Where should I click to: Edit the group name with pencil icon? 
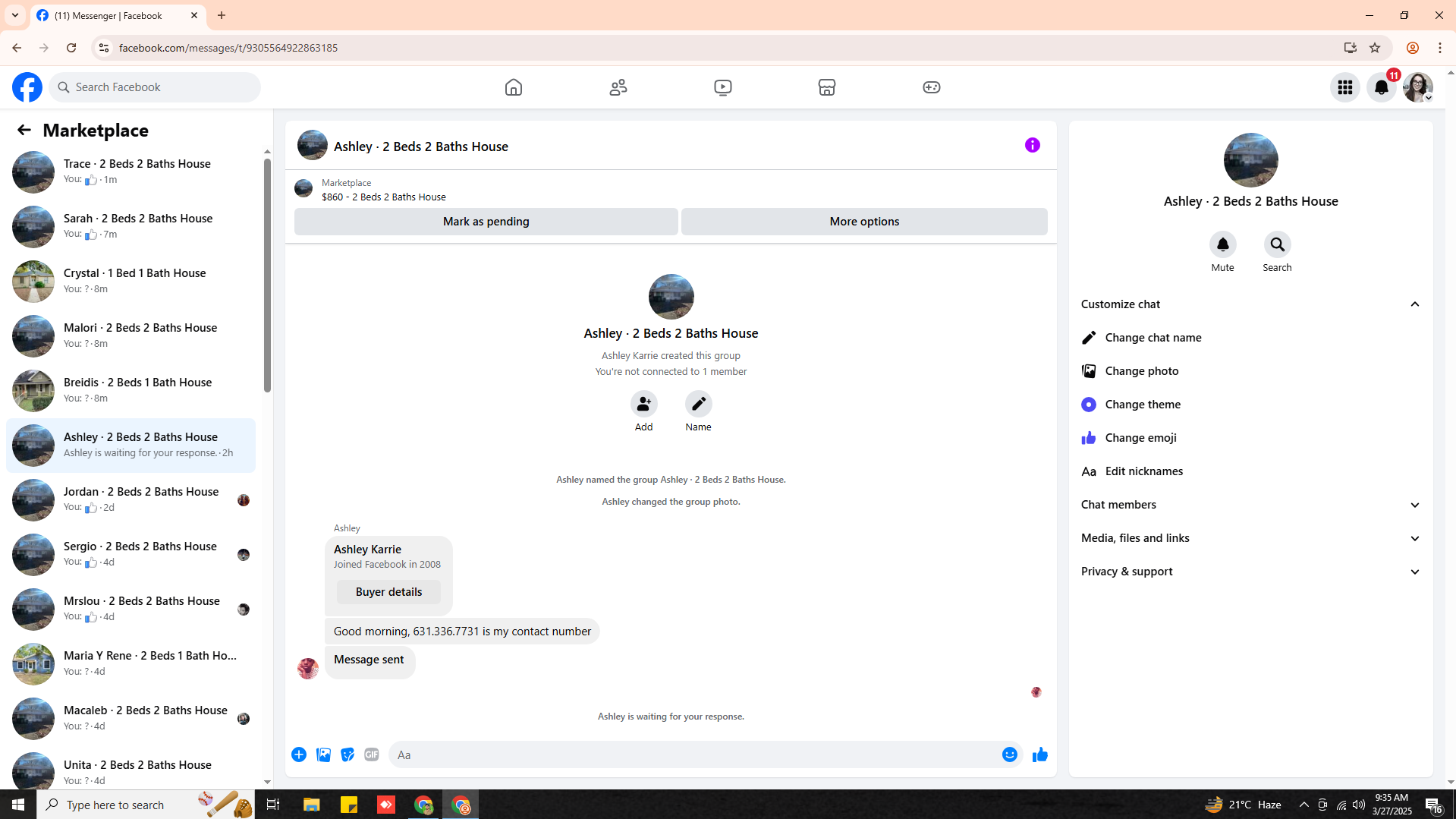698,404
